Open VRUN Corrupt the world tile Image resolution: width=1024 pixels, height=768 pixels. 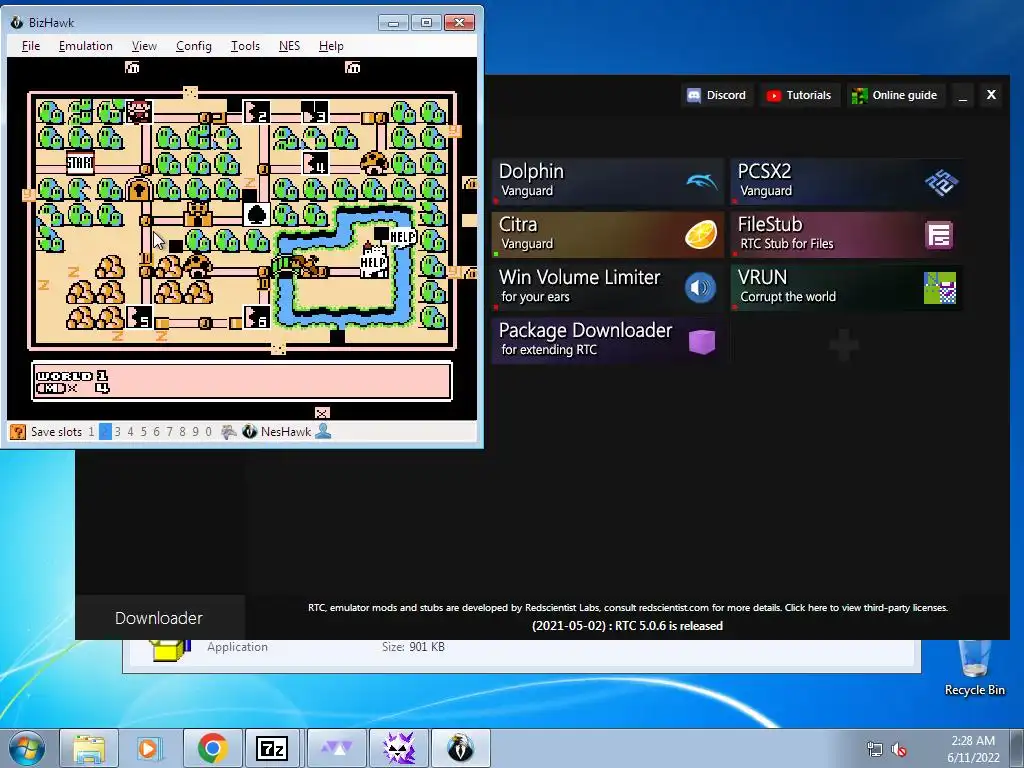click(846, 287)
